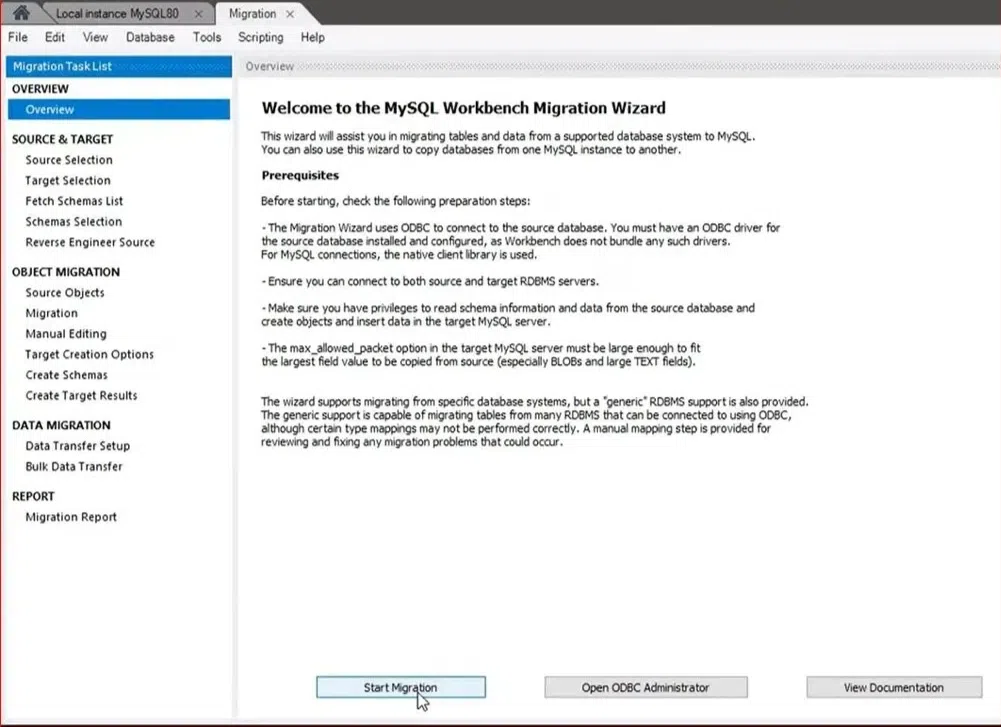Screen dimensions: 1001x727
Task: Close the Local instance MySQL80 tab
Action: tap(199, 13)
